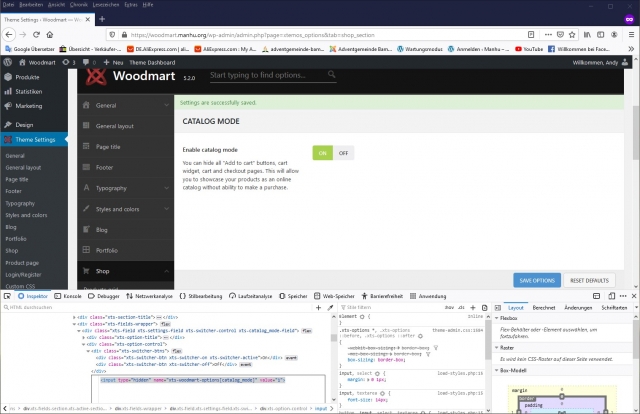Show overflowing bookmarks chevron

pyautogui.click(x=631, y=49)
